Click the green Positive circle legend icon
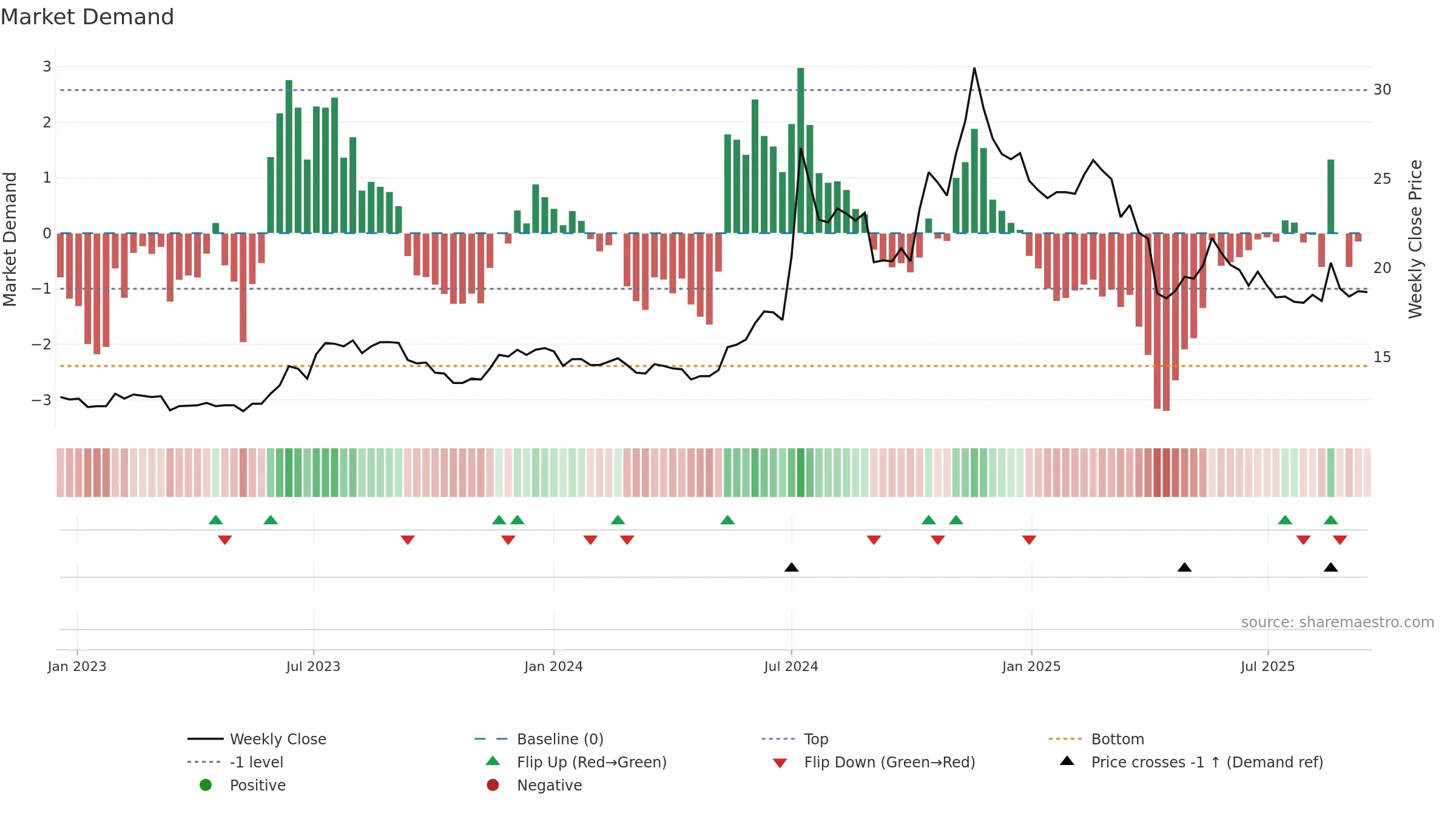This screenshot has width=1456, height=819. point(206,785)
